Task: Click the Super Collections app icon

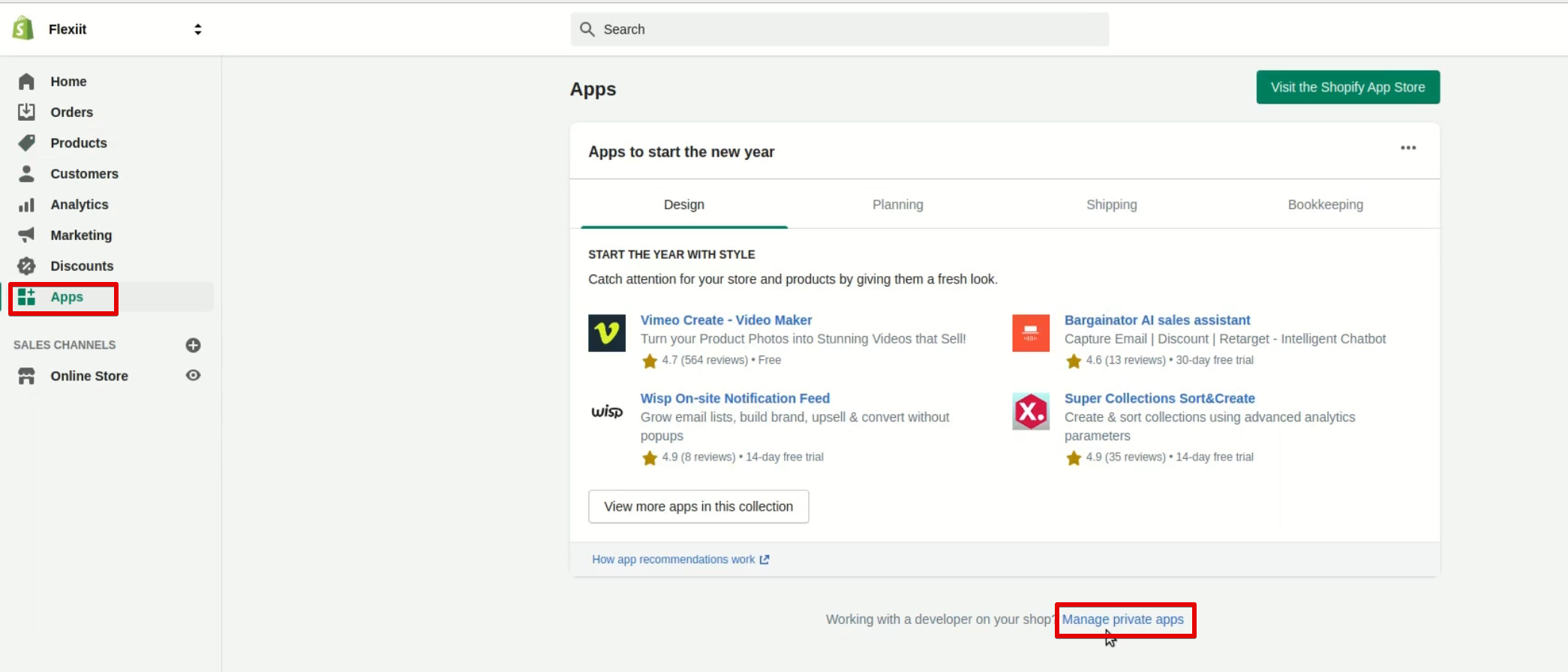Action: [x=1031, y=411]
